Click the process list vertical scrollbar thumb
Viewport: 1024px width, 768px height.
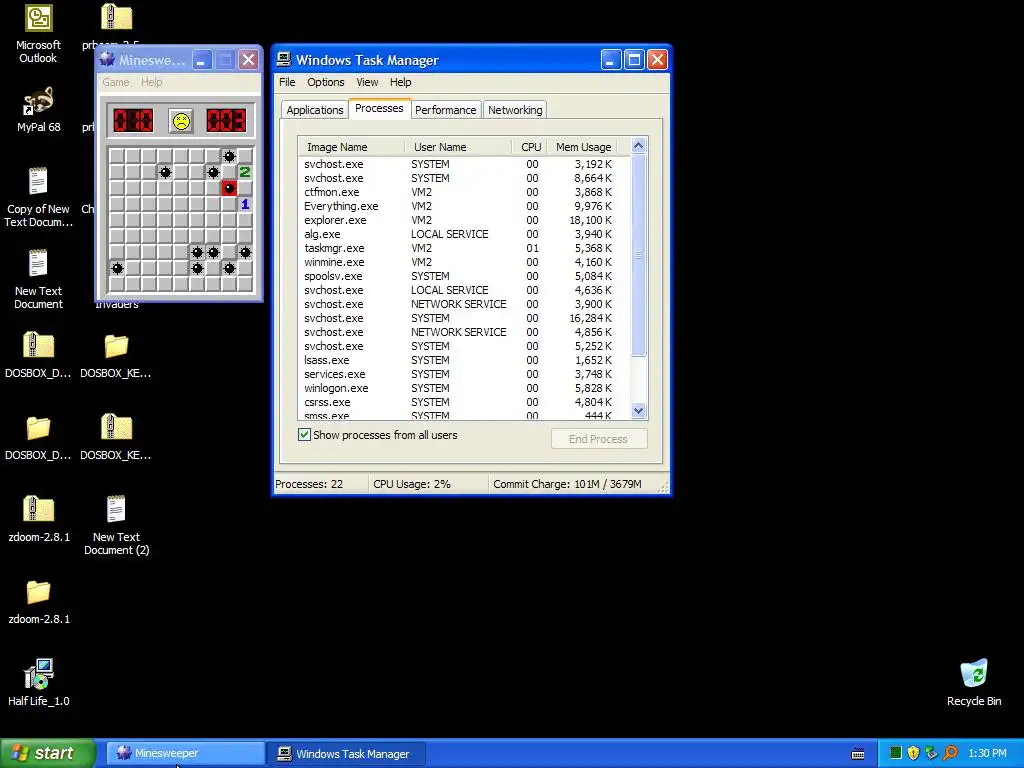point(639,255)
